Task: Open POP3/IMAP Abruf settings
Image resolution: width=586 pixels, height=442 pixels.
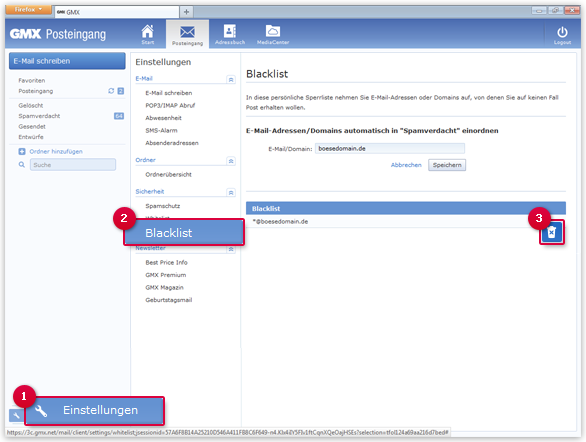Action: click(x=170, y=105)
